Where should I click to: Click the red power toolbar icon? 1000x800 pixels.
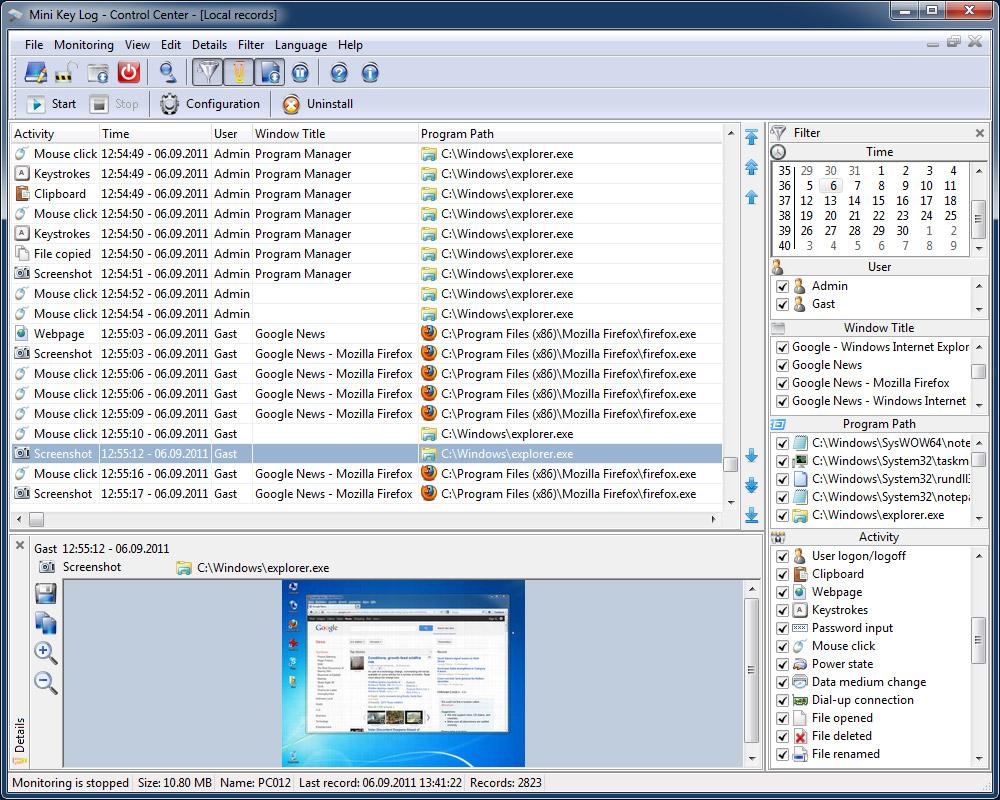point(130,71)
